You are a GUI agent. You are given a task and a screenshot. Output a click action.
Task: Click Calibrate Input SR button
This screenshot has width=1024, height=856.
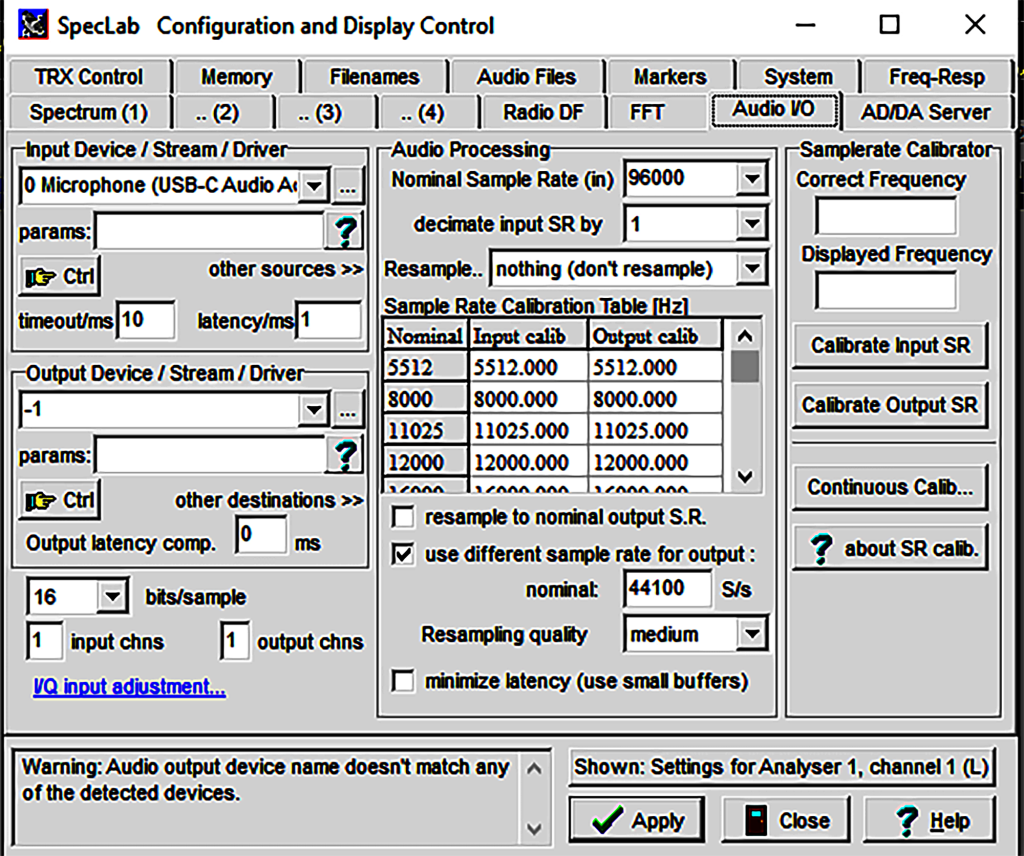tap(890, 346)
